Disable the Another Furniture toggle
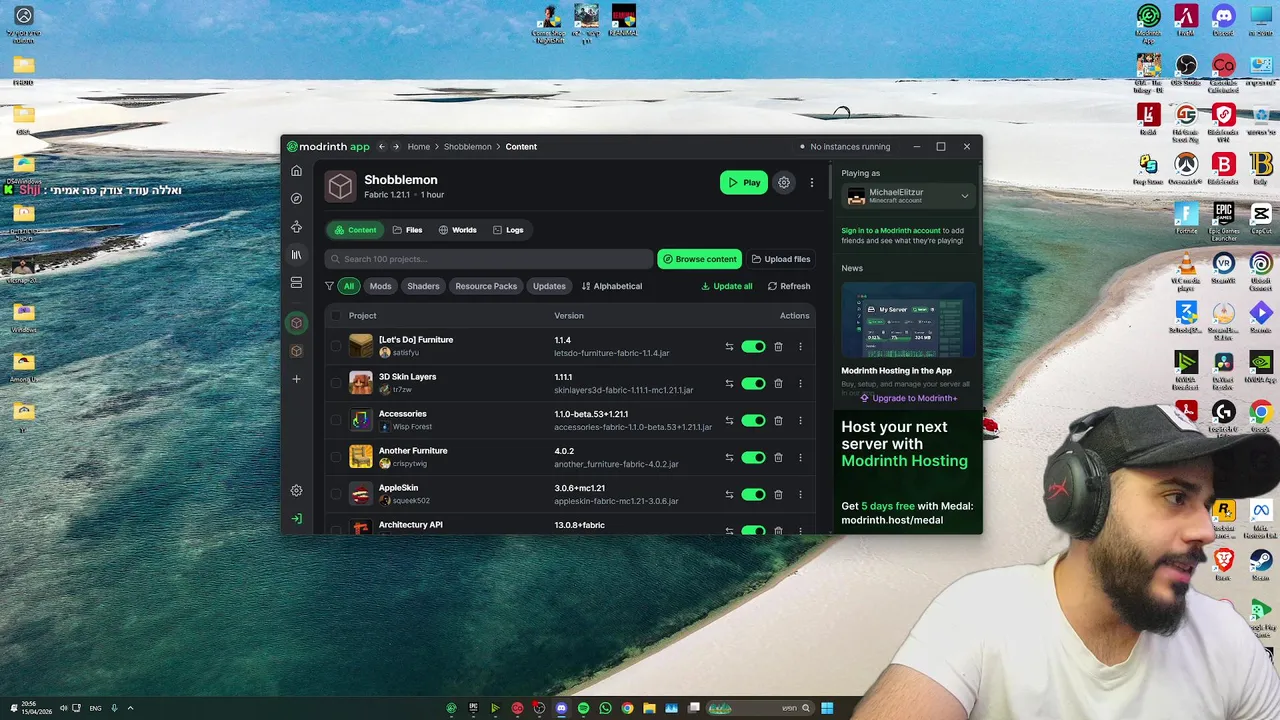This screenshot has width=1280, height=720. [753, 458]
